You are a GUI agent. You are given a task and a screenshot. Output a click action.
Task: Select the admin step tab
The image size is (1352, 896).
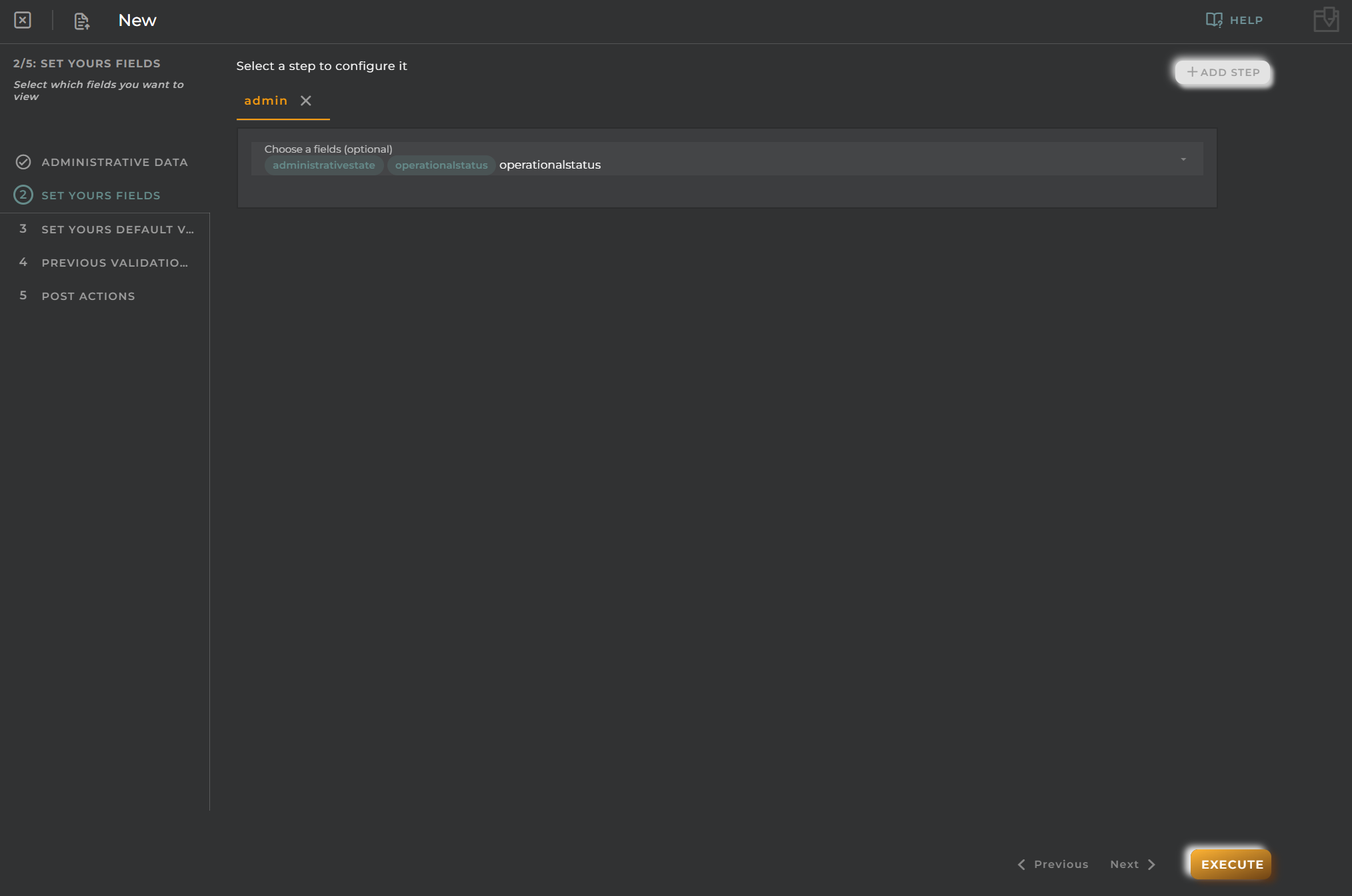(x=265, y=101)
